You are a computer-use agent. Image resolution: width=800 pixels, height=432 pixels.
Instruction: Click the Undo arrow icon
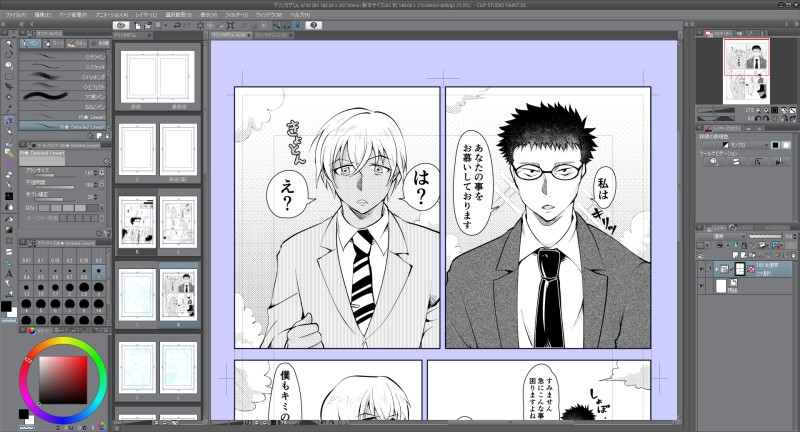coord(177,25)
